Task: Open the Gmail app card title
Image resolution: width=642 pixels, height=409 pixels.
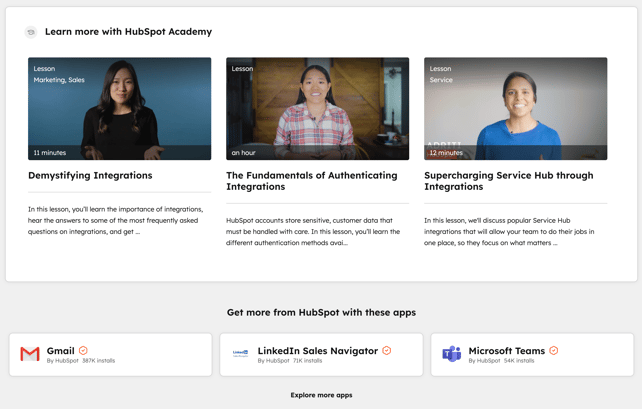Action: click(x=61, y=351)
